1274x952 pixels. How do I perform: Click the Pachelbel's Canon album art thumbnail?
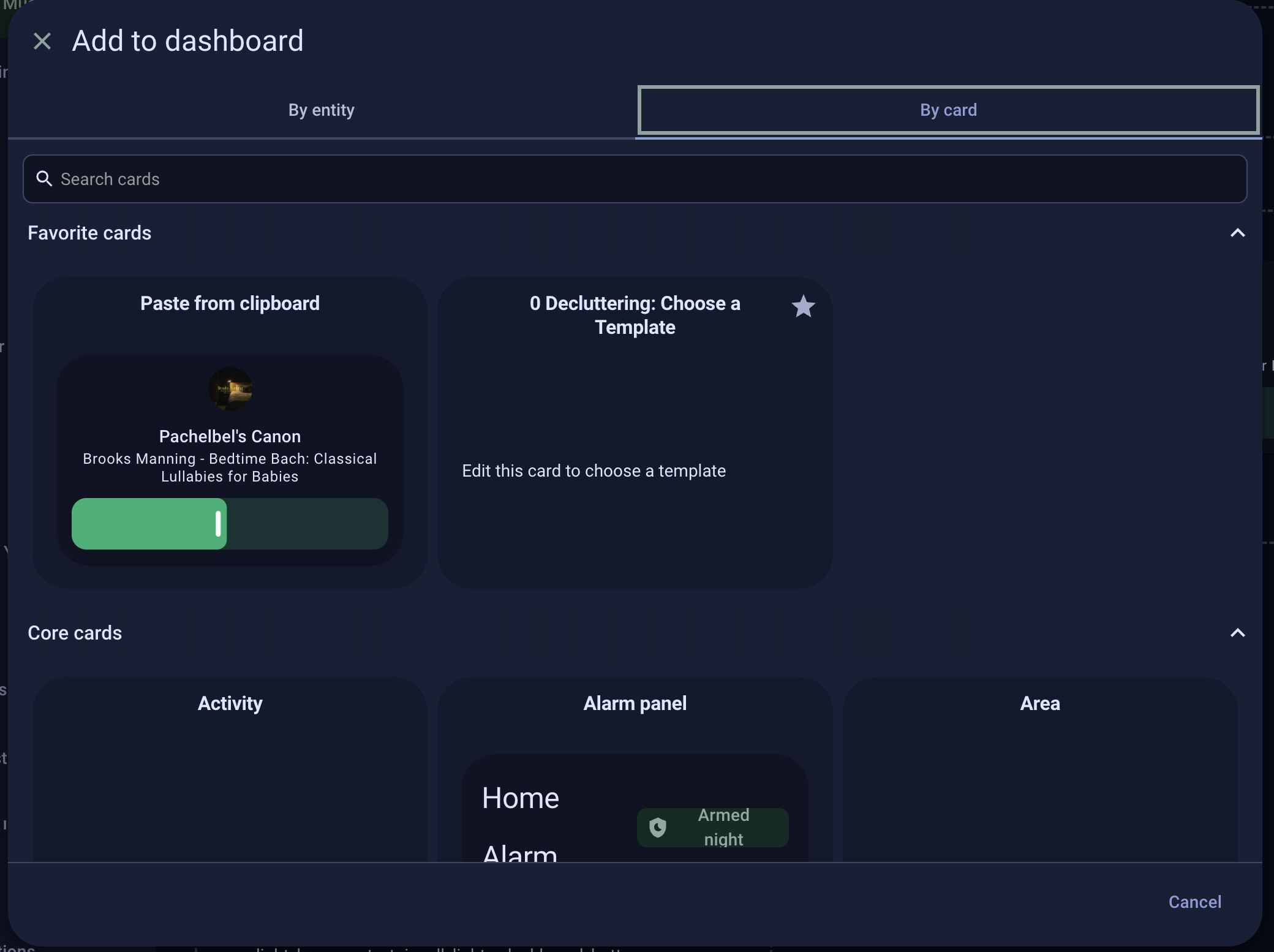tap(230, 389)
